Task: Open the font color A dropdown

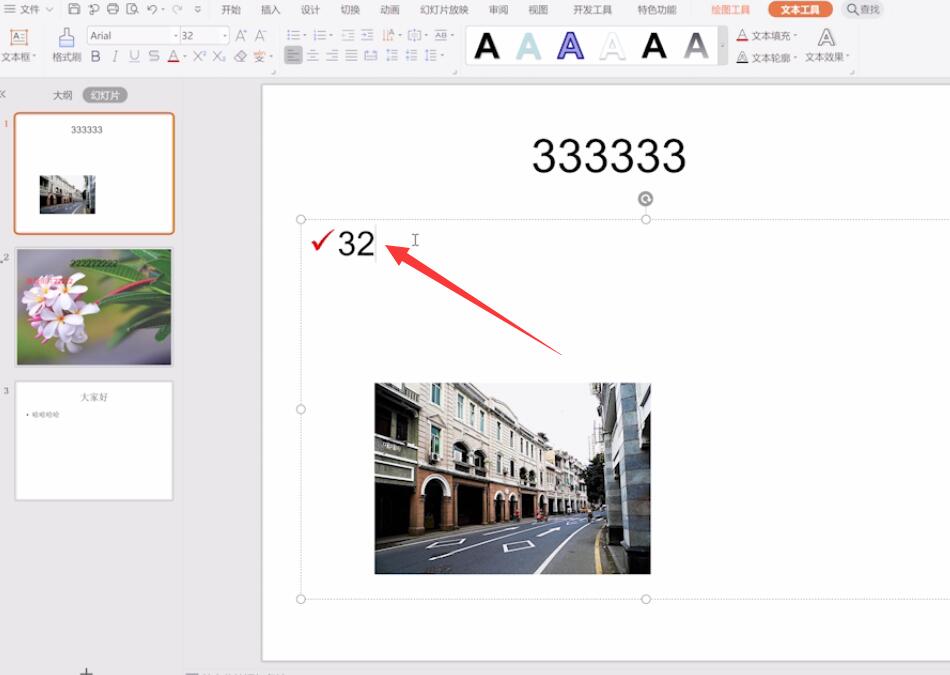Action: click(x=185, y=56)
